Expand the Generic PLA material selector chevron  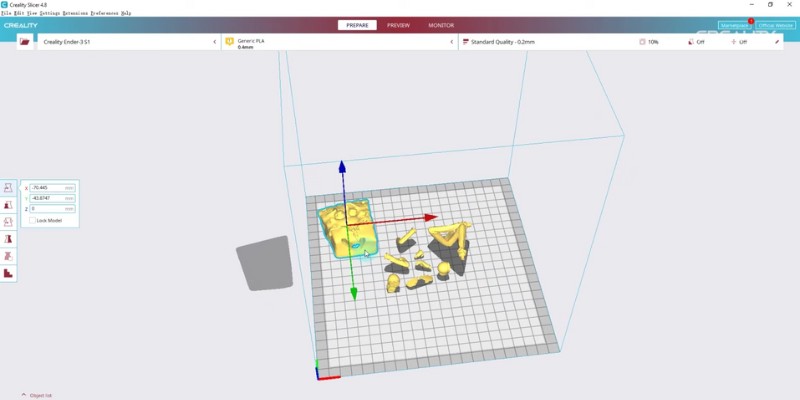(x=452, y=42)
